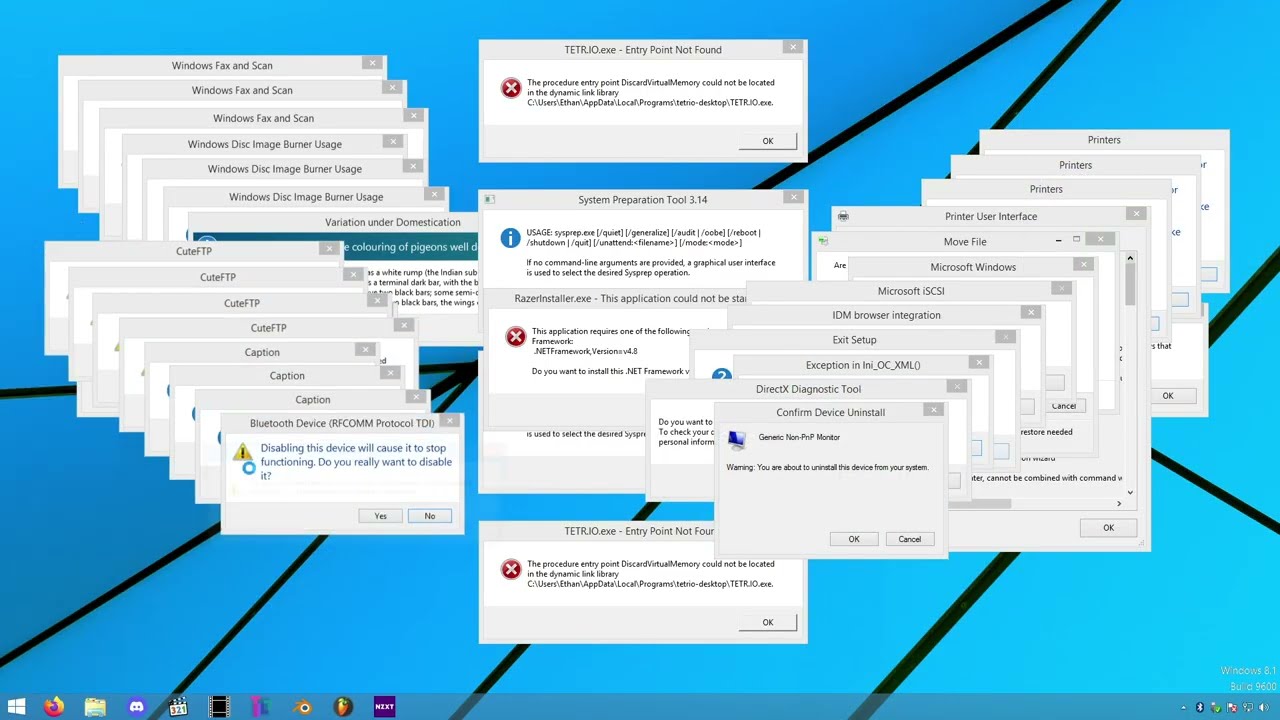The height and width of the screenshot is (720, 1280).
Task: Open File Explorer from the taskbar
Action: tap(95, 707)
